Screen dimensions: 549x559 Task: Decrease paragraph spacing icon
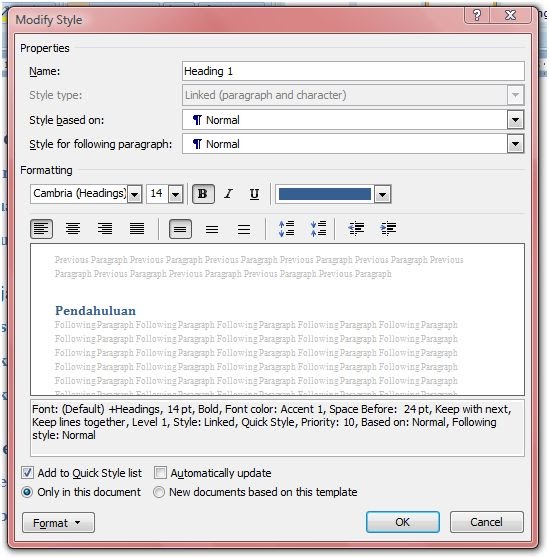pos(318,229)
